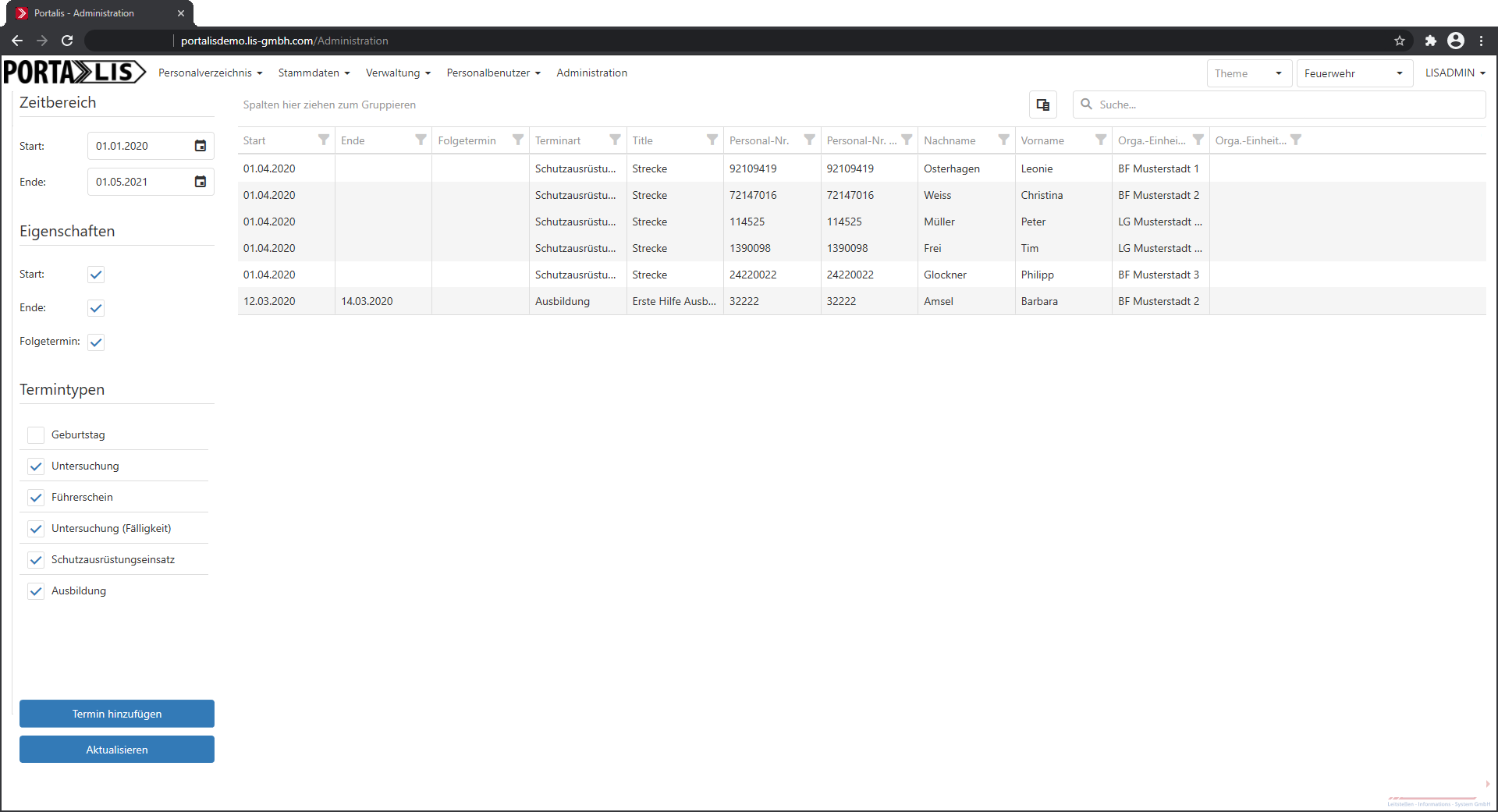Filter the Vorname column

(1100, 140)
